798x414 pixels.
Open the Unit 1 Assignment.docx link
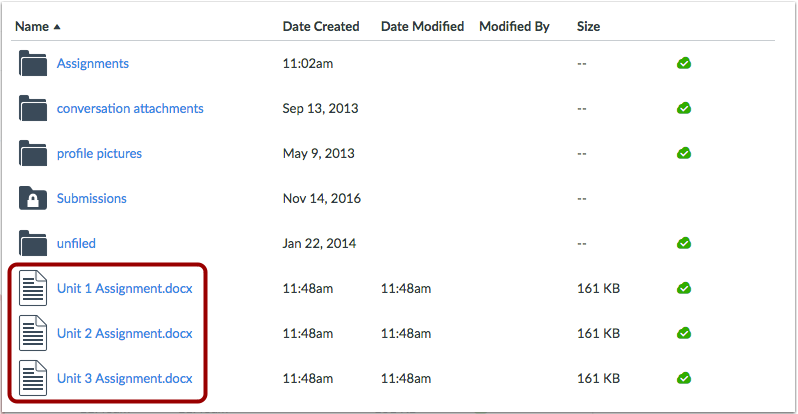coord(125,288)
